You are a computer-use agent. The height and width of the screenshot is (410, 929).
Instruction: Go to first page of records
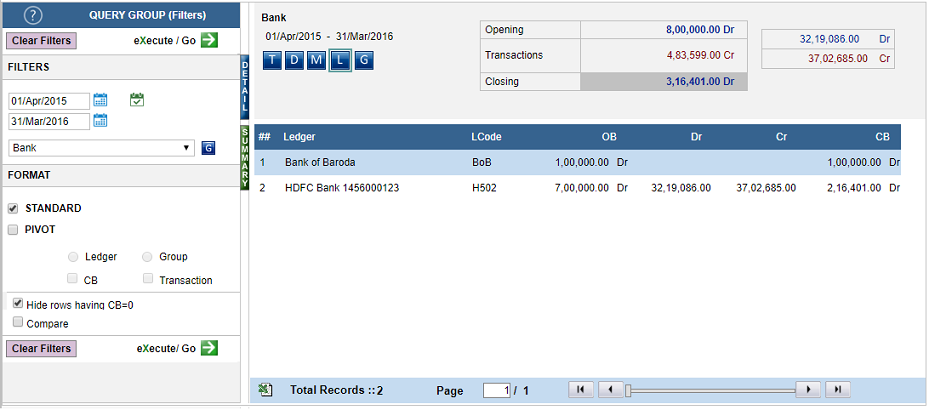(581, 389)
